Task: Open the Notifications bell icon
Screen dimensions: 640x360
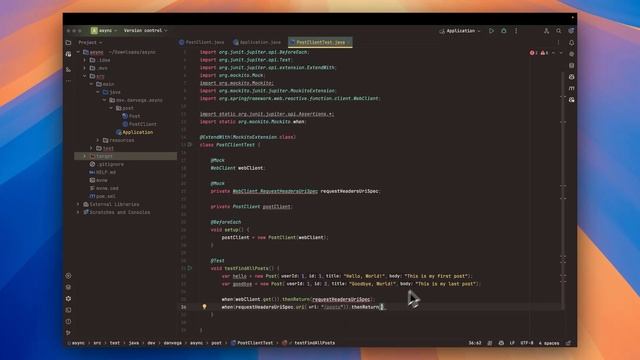Action: point(571,42)
